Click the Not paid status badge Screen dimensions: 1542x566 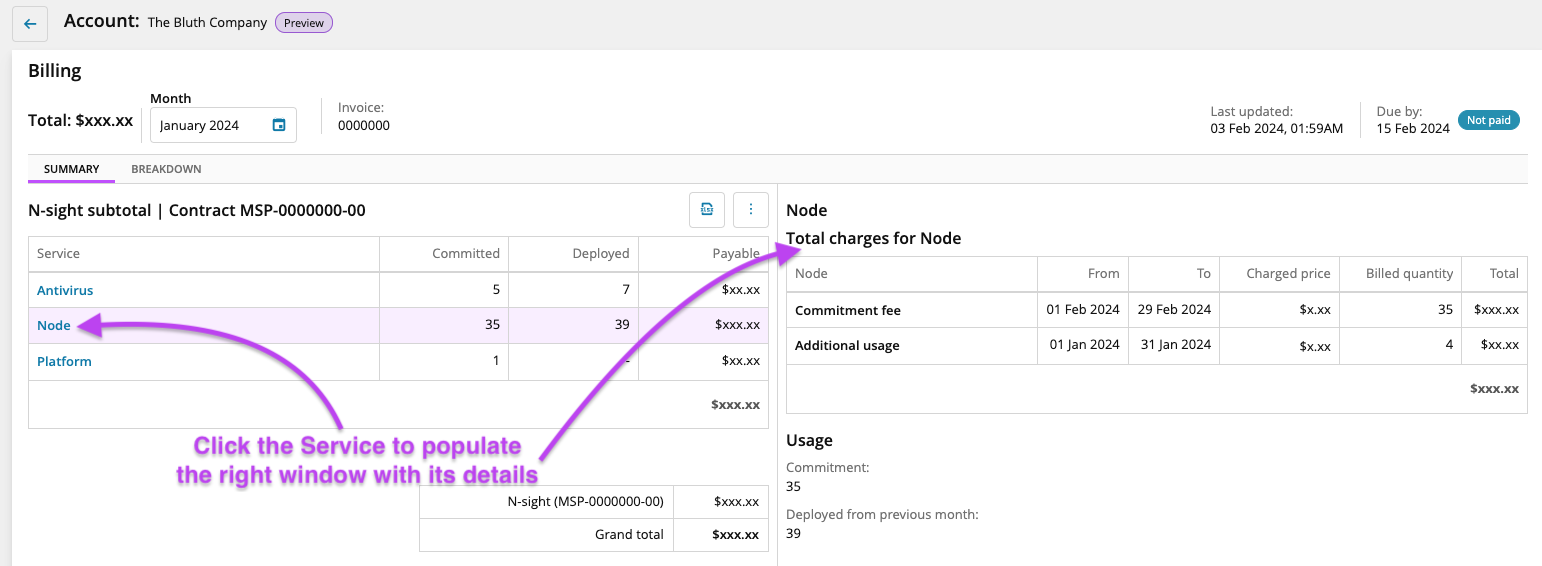click(x=1488, y=120)
